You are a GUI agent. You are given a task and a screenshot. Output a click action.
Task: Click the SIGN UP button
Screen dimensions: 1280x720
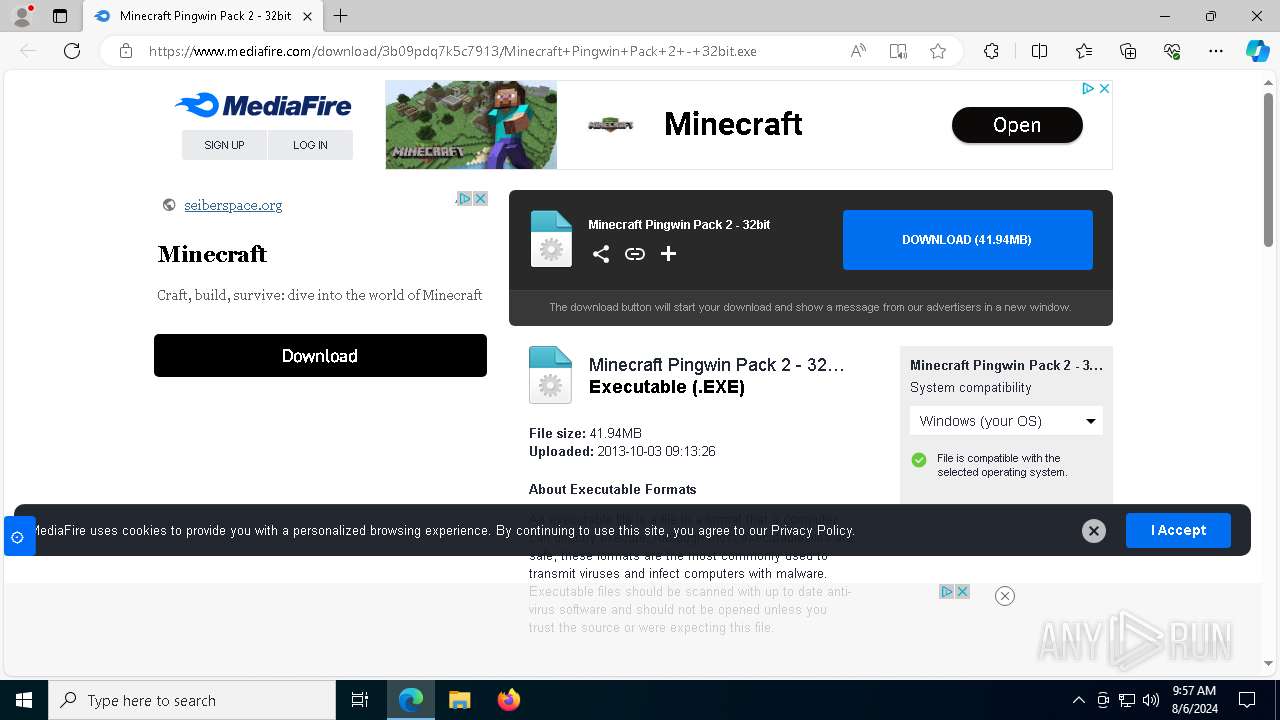click(224, 145)
